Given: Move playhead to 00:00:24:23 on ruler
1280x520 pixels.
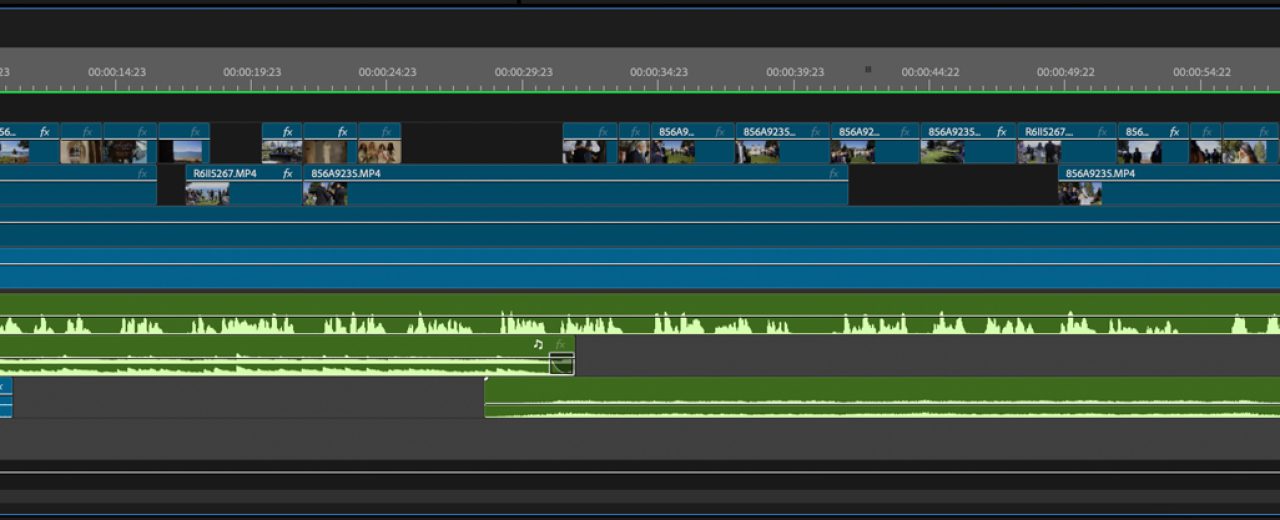Looking at the screenshot, I should (387, 72).
